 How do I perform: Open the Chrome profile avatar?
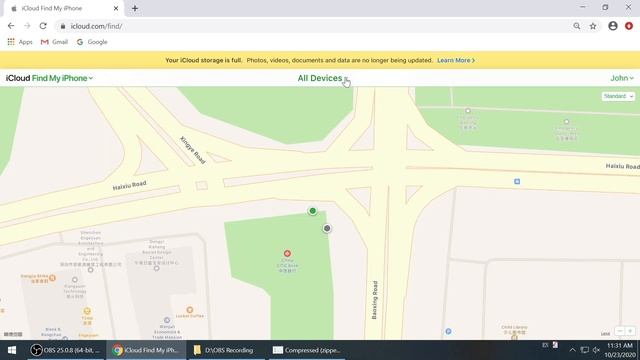[613, 26]
